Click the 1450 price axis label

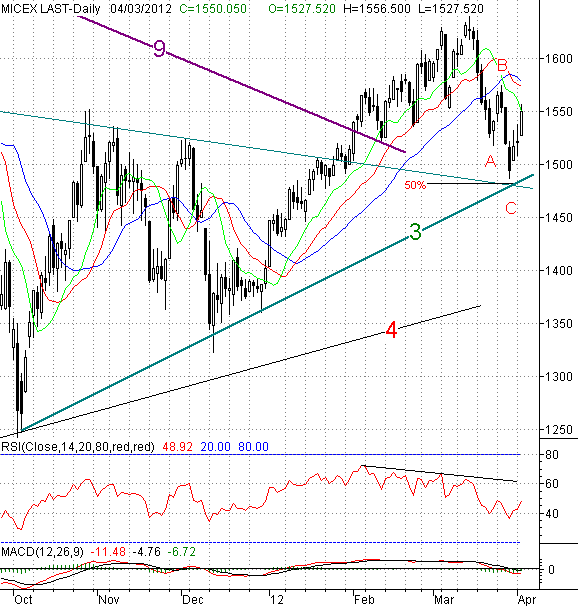[559, 218]
